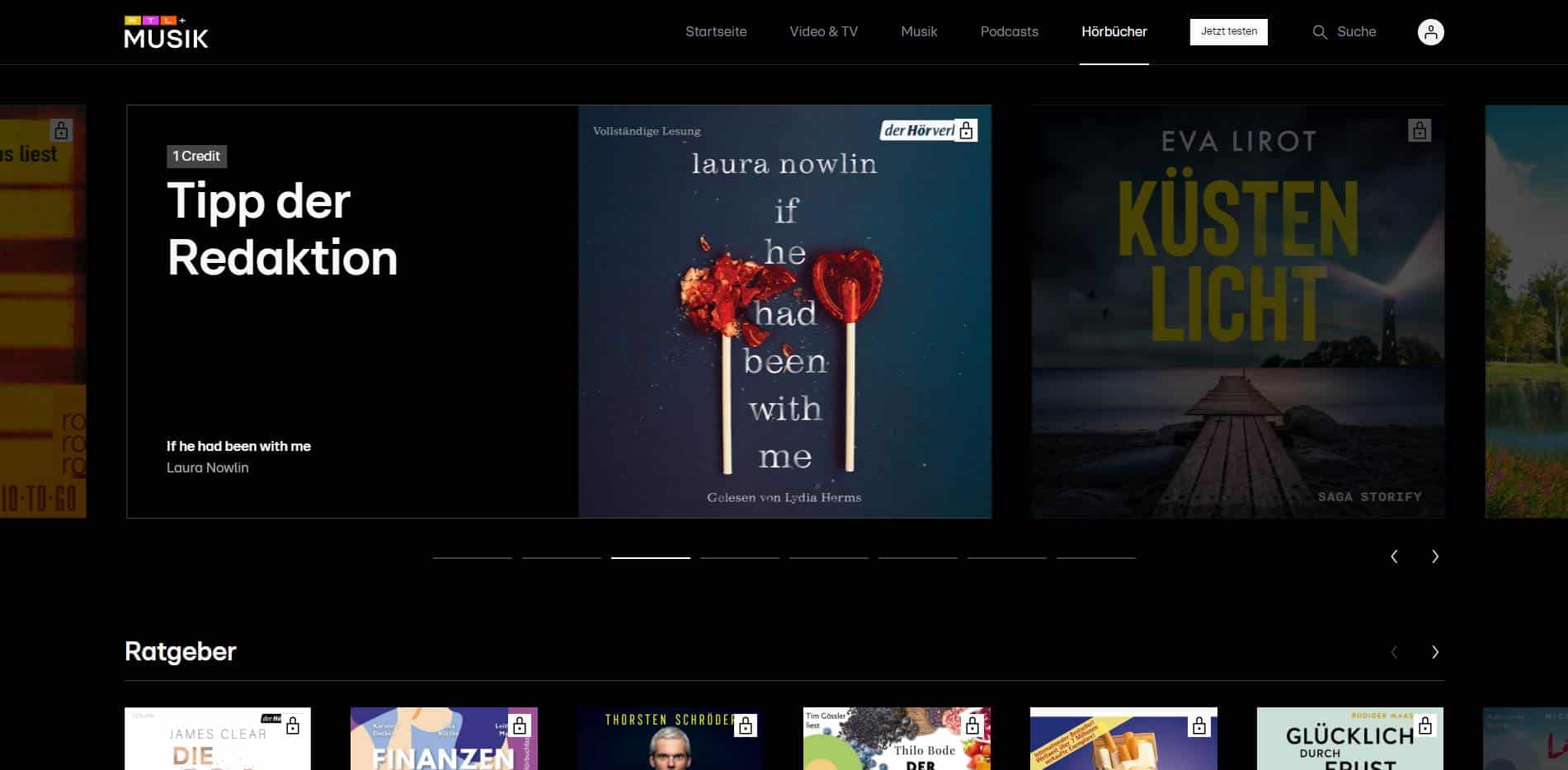This screenshot has width=1568, height=770.
Task: Click lock icon on Glücklich durch Frust audiobook
Action: tap(1425, 725)
